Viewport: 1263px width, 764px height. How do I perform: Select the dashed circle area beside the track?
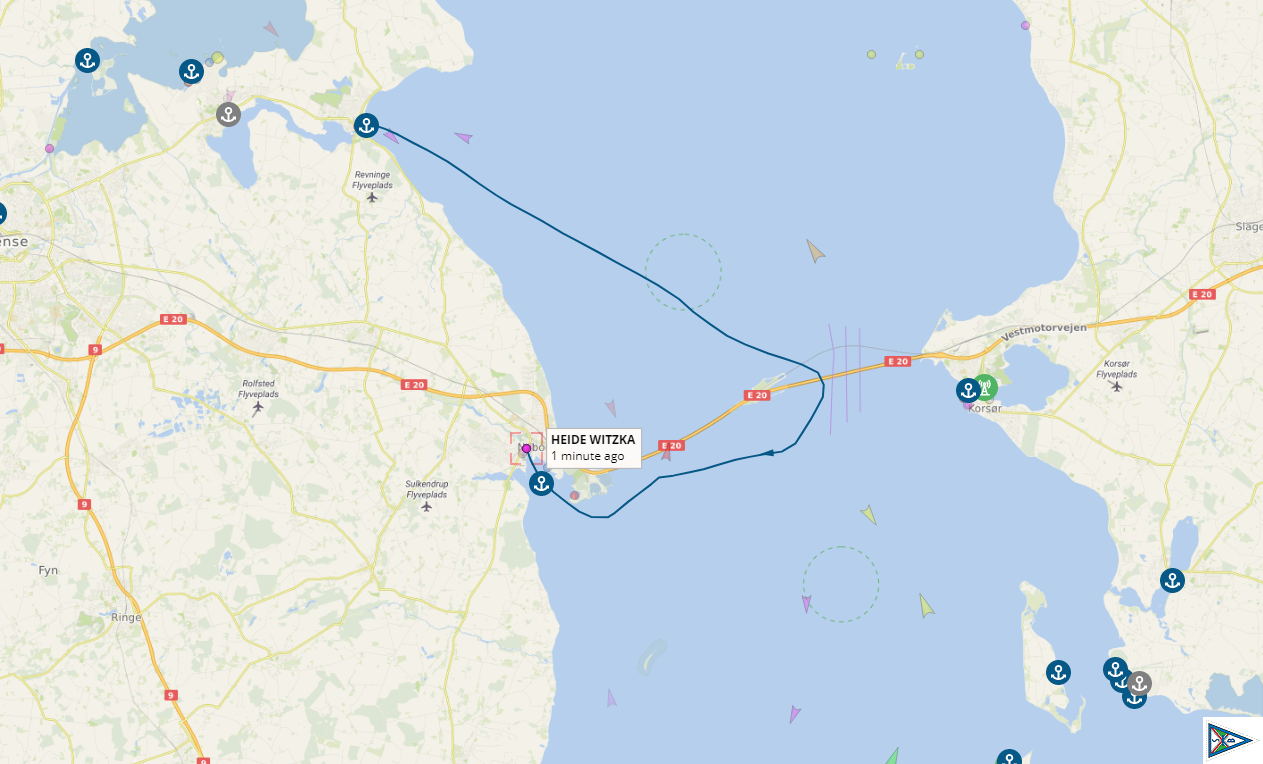click(x=683, y=272)
